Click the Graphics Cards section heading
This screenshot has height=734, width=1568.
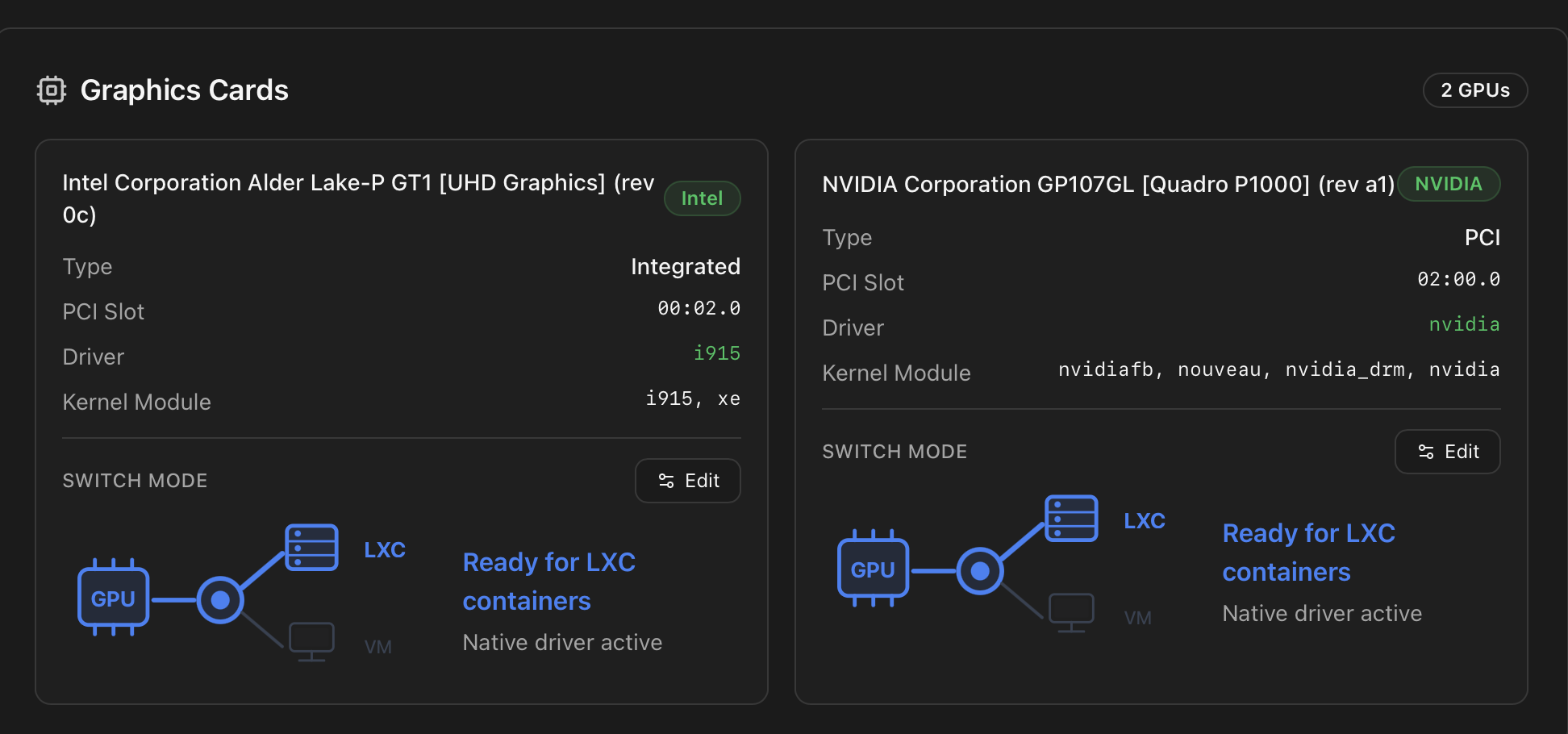185,90
